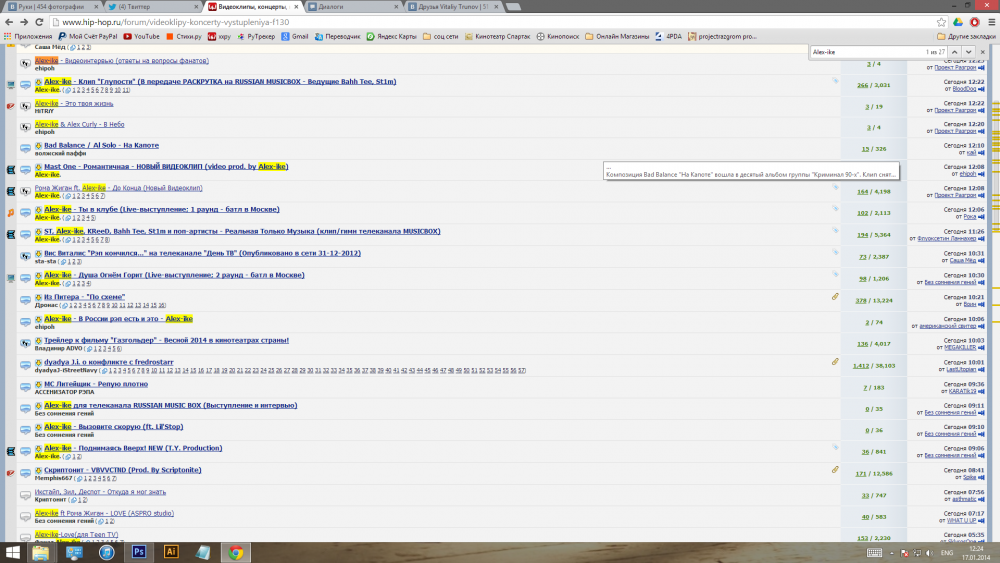Open thread Скриптонит VBVVCTND

click(x=122, y=470)
